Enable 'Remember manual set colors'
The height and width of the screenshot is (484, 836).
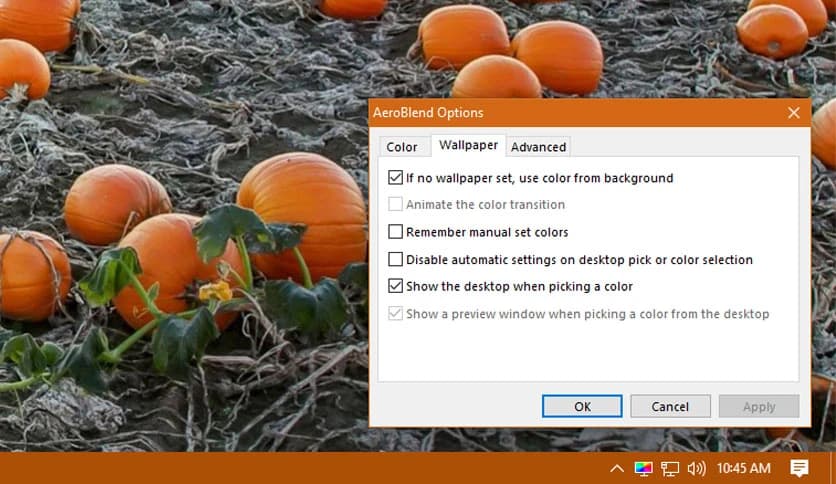click(x=395, y=232)
